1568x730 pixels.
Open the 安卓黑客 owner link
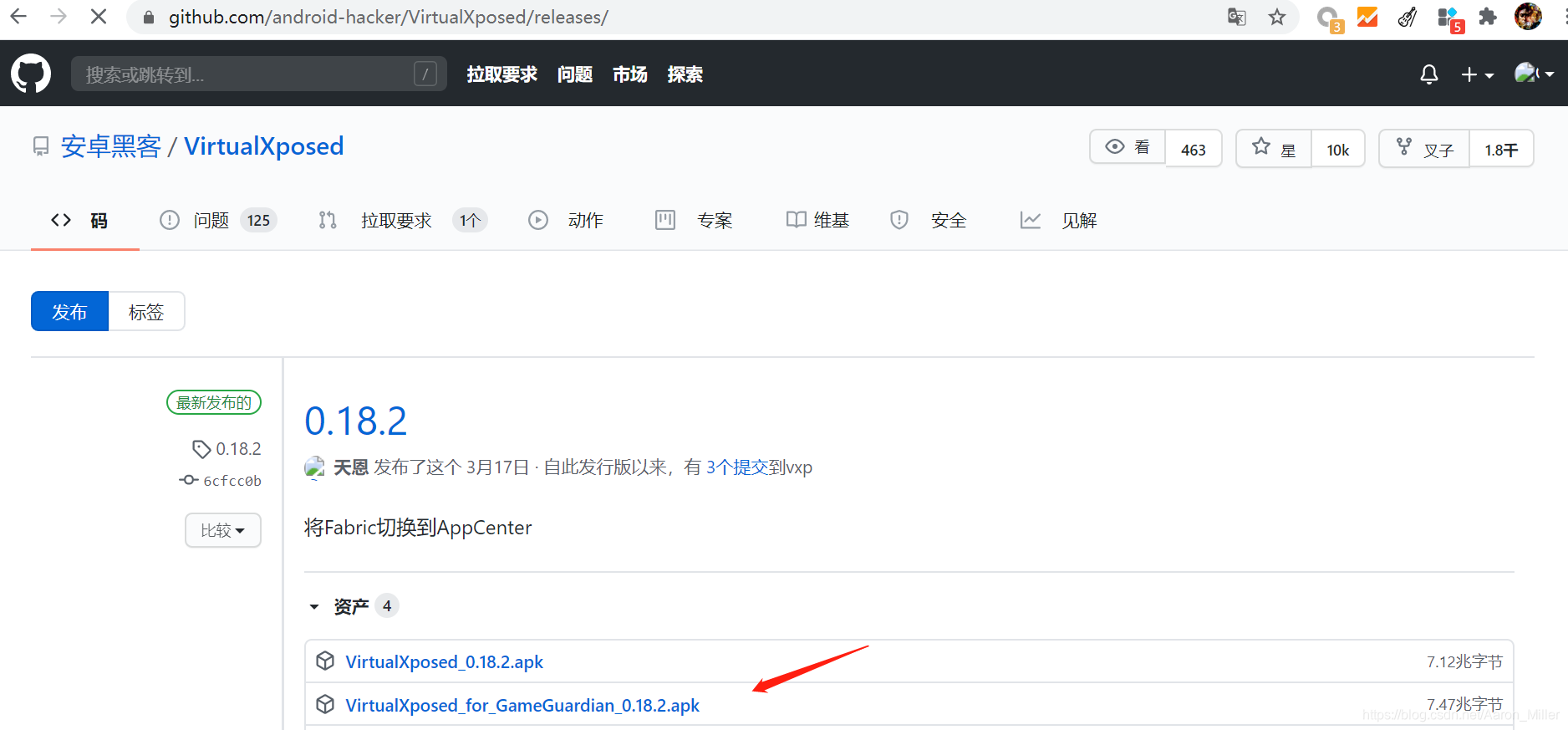click(x=111, y=146)
